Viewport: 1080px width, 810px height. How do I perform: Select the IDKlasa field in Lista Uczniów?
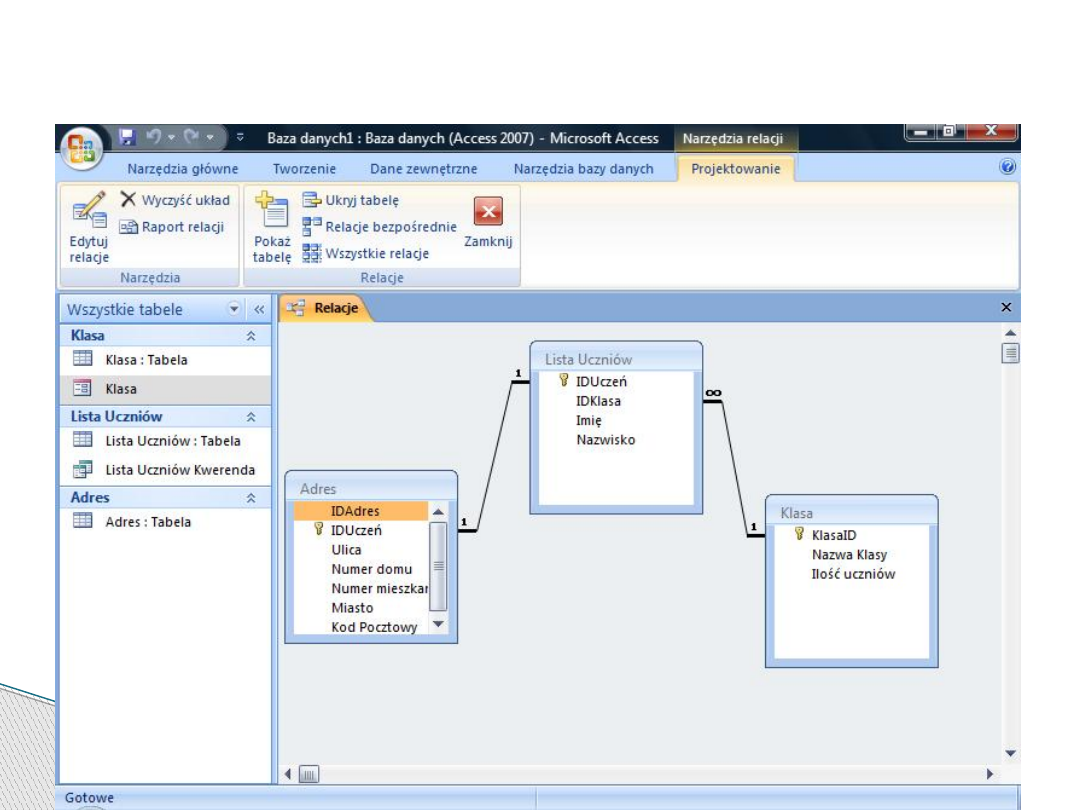pos(598,401)
